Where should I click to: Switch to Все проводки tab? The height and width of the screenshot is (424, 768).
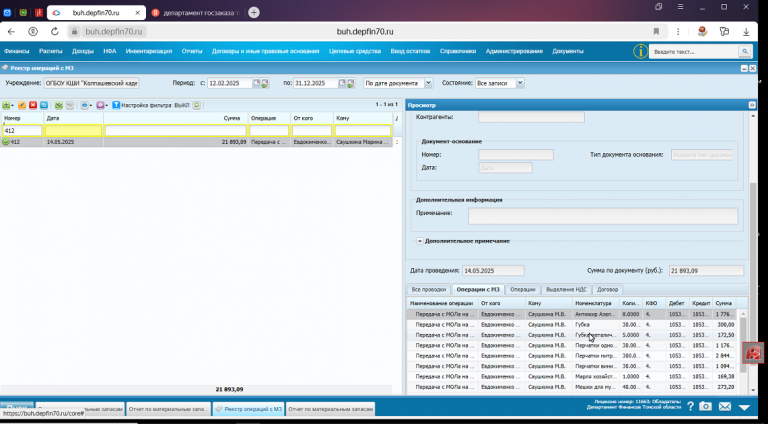point(429,289)
